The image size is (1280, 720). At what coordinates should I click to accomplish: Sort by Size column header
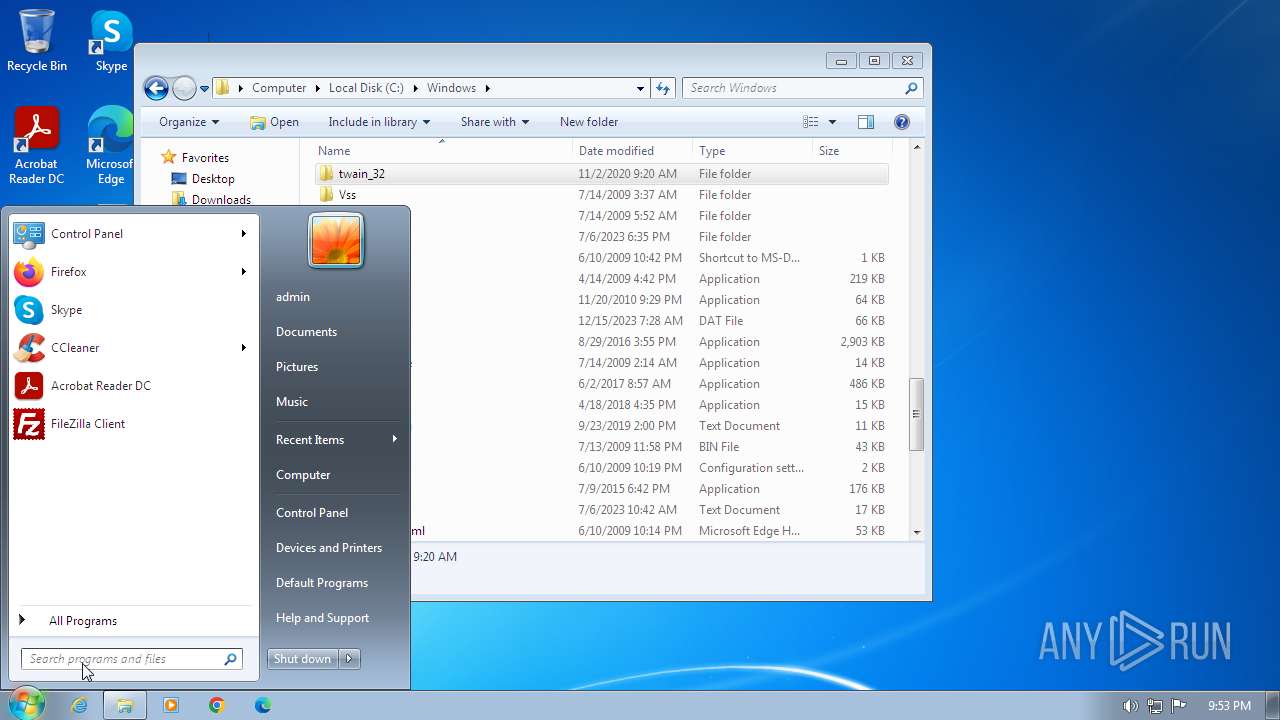pos(851,151)
